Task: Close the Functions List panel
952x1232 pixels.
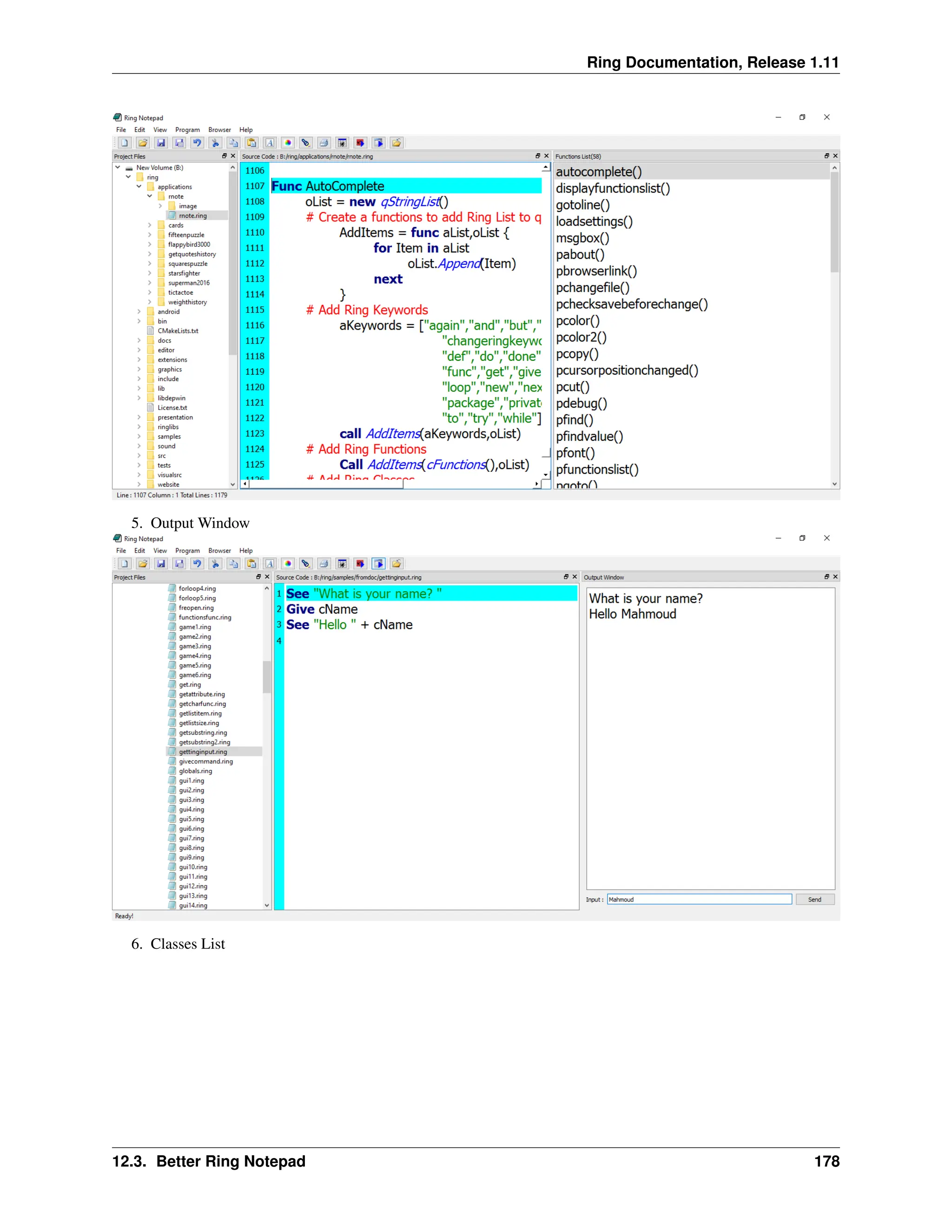Action: tap(835, 156)
